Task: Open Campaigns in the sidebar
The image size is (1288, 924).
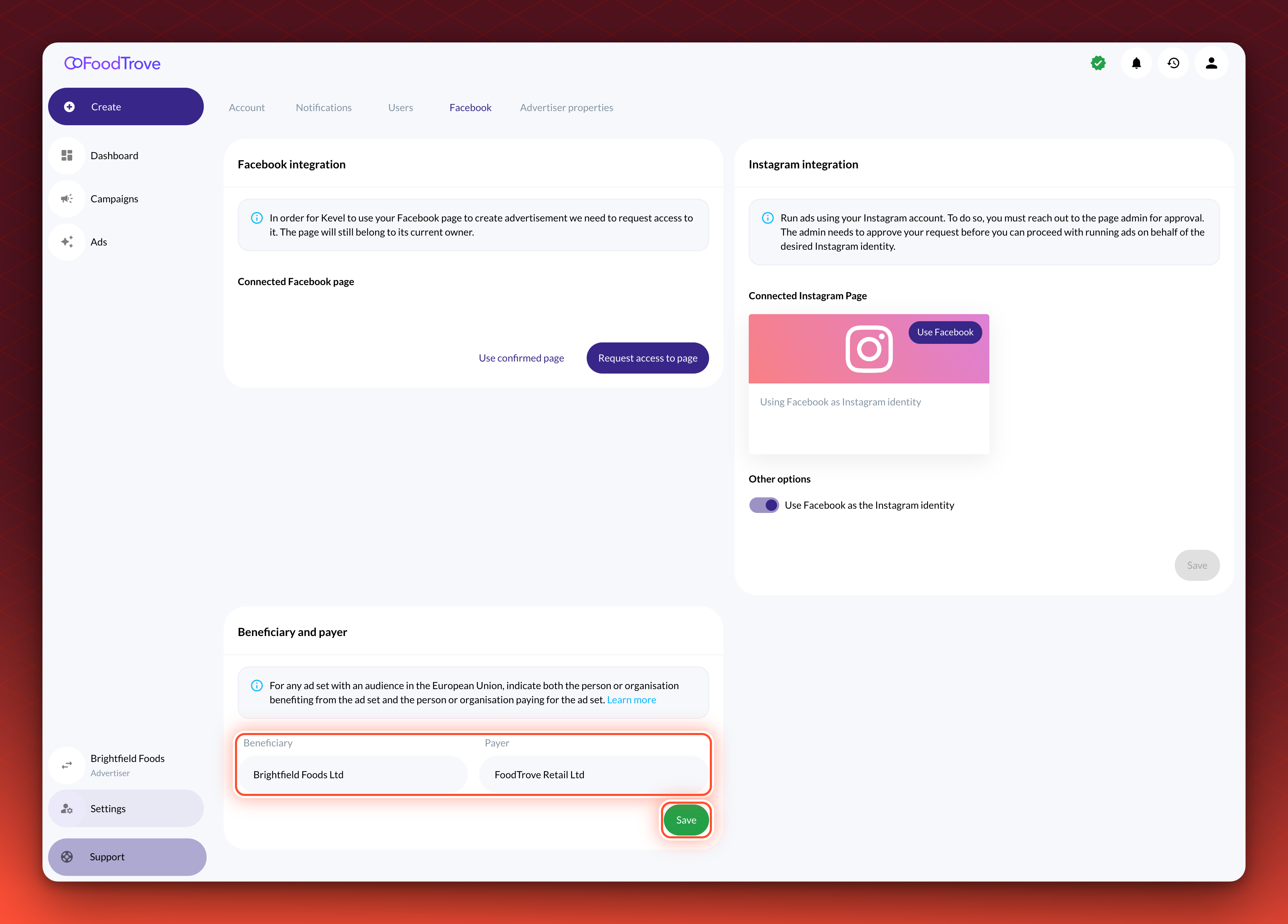Action: 126,199
